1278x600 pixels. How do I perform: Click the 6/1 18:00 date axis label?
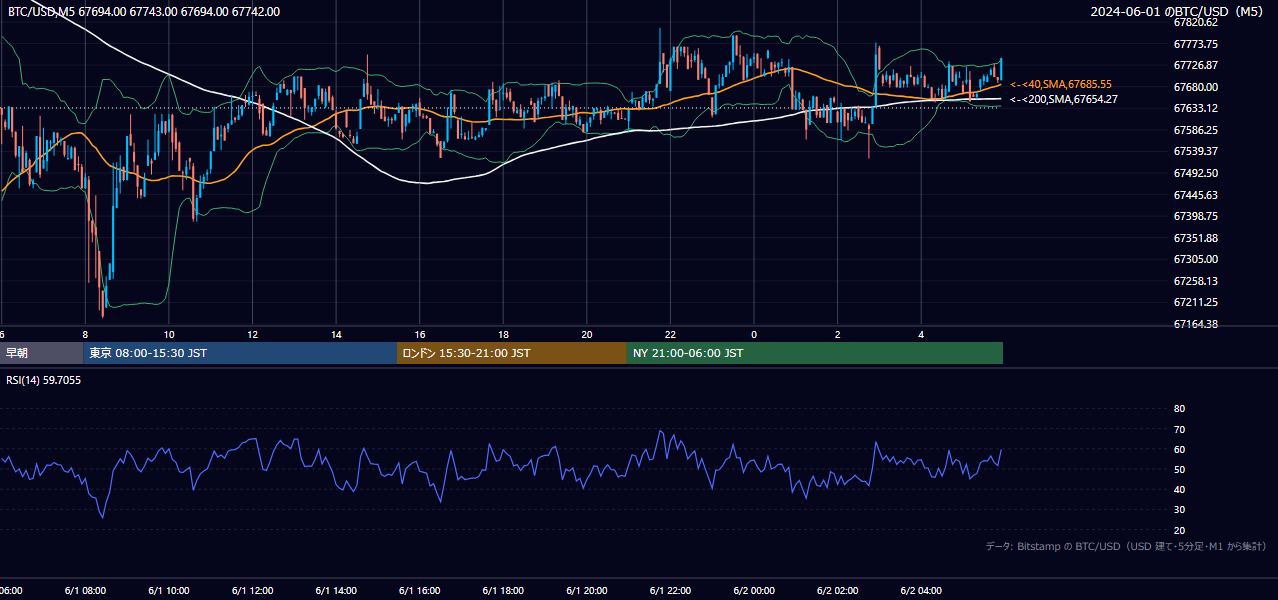tap(503, 591)
